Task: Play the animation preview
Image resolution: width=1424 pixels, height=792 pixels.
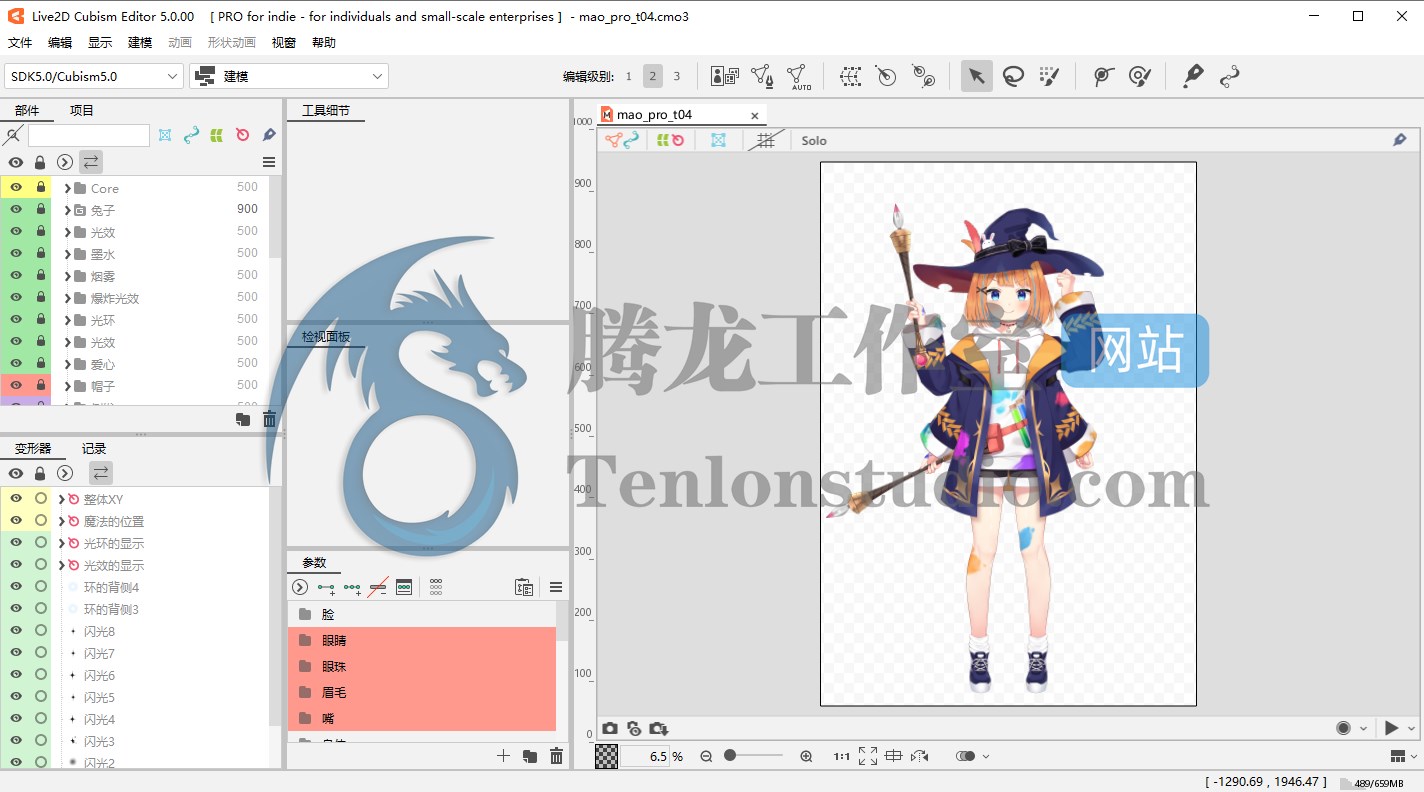Action: [1391, 728]
